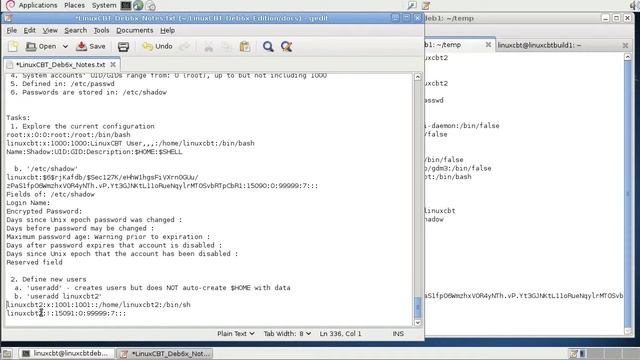This screenshot has width=640, height=360.
Task: Click the Cut scissors icon
Action: pos(209,47)
